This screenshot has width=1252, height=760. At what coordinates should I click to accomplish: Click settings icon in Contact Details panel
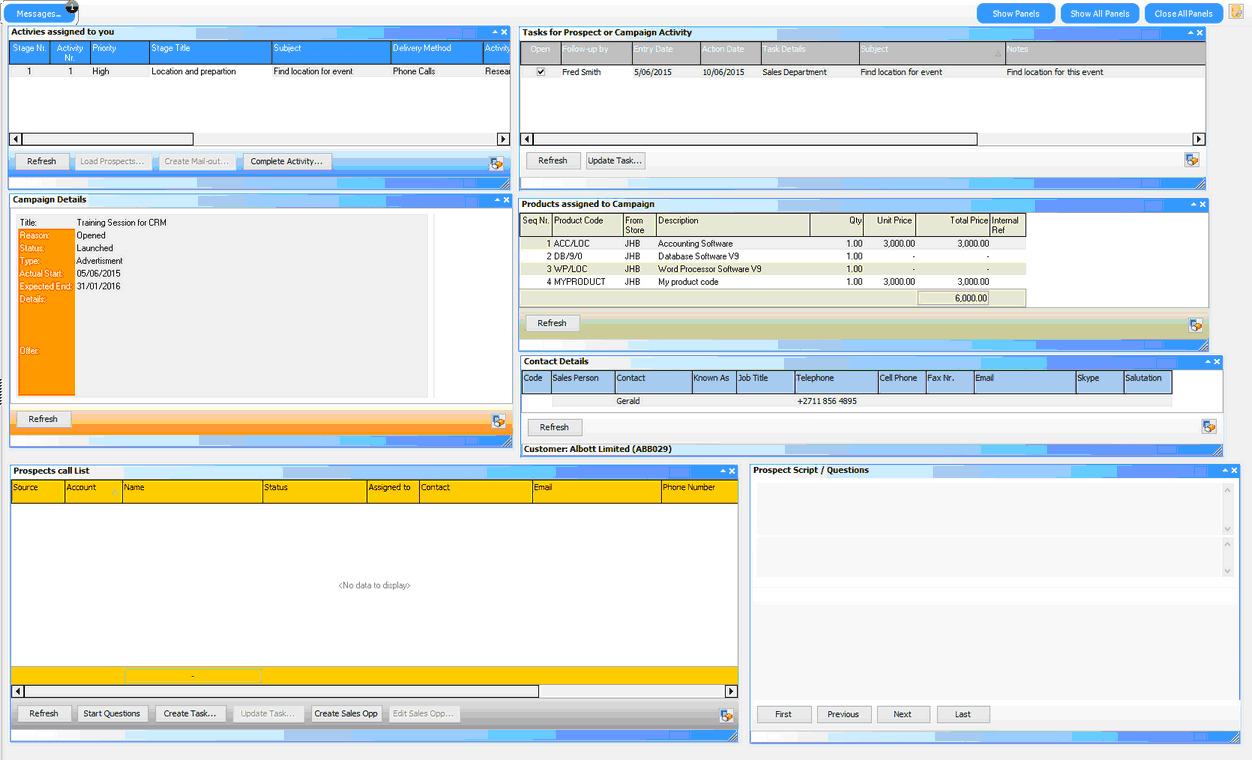coord(1208,427)
